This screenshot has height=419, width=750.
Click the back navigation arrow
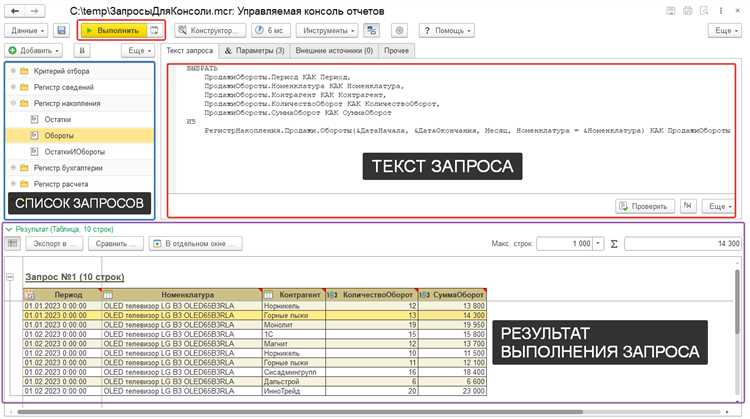click(x=15, y=11)
